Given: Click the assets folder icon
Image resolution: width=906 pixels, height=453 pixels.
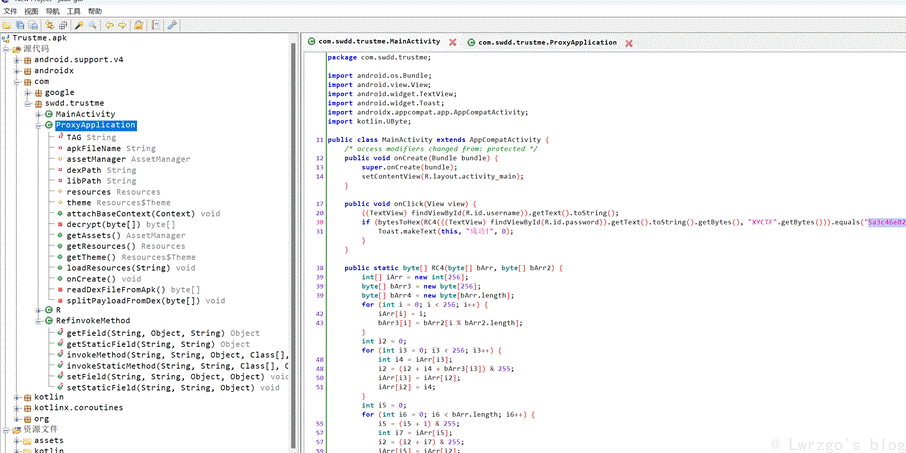Looking at the screenshot, I should point(27,440).
